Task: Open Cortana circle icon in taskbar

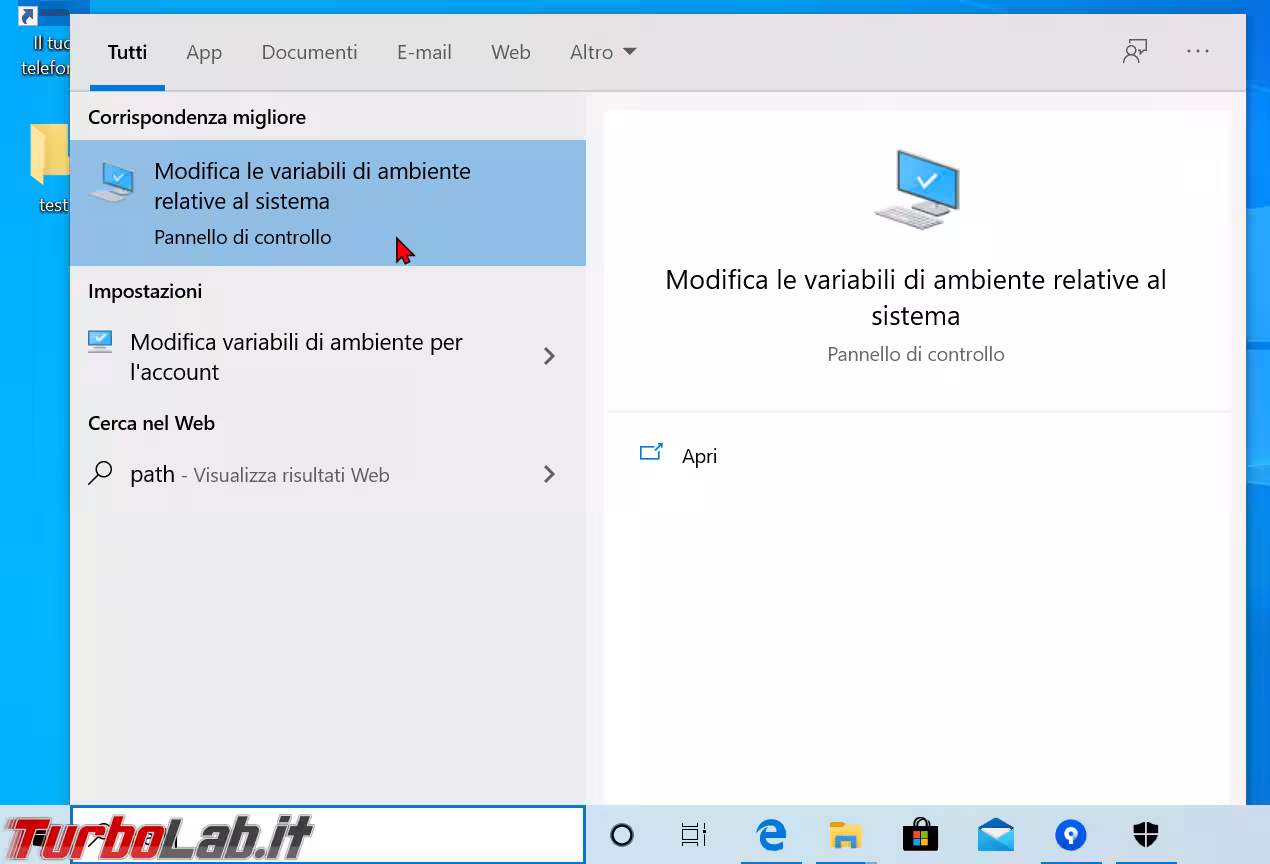Action: (621, 835)
